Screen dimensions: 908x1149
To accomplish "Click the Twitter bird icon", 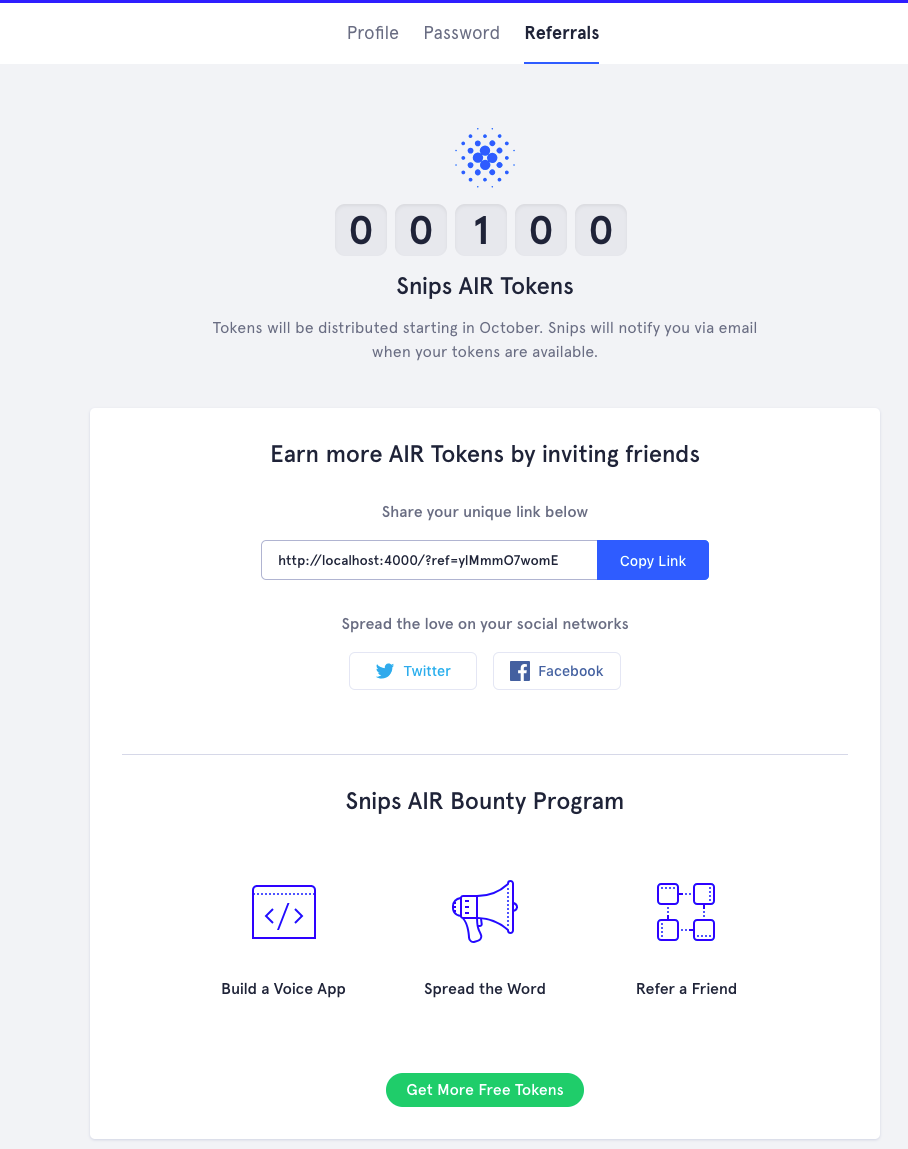I will point(385,671).
